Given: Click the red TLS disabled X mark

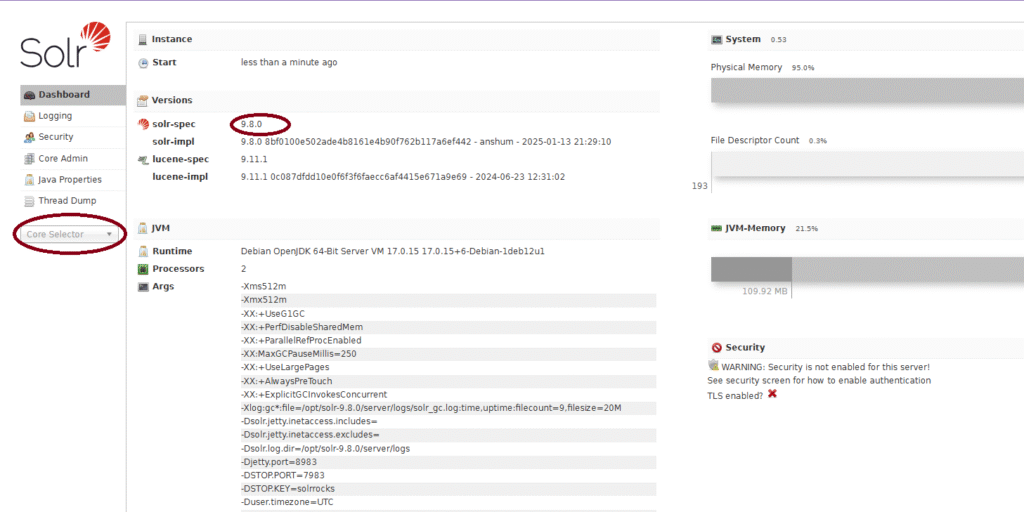Looking at the screenshot, I should point(772,394).
